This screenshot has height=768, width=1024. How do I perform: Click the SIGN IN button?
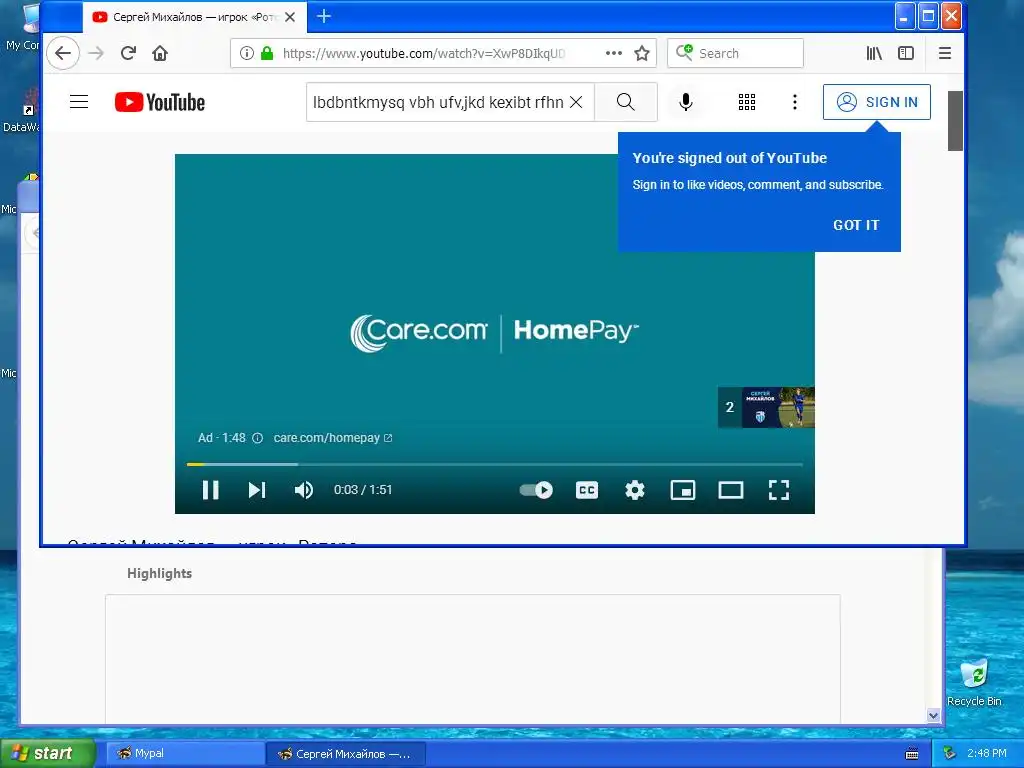point(877,103)
